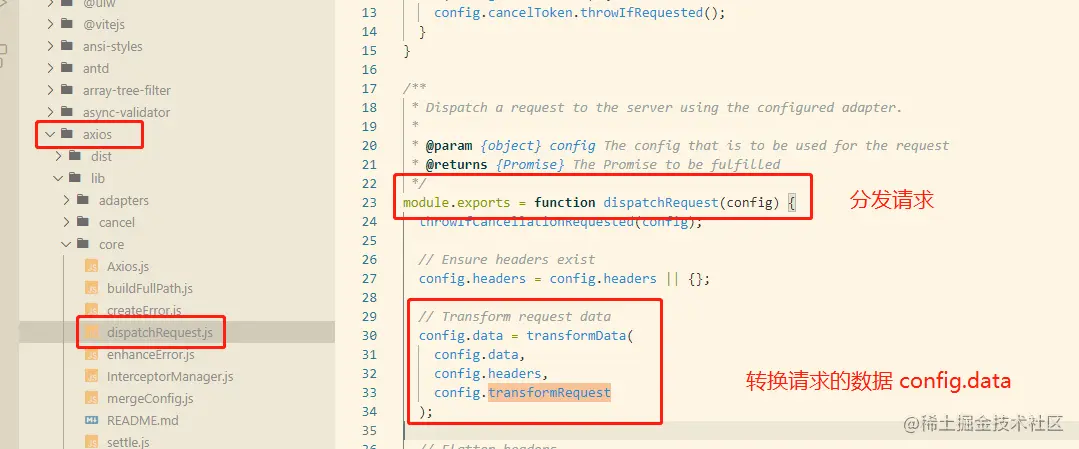Open mergeConfig.js file
Image resolution: width=1079 pixels, height=449 pixels.
[150, 399]
